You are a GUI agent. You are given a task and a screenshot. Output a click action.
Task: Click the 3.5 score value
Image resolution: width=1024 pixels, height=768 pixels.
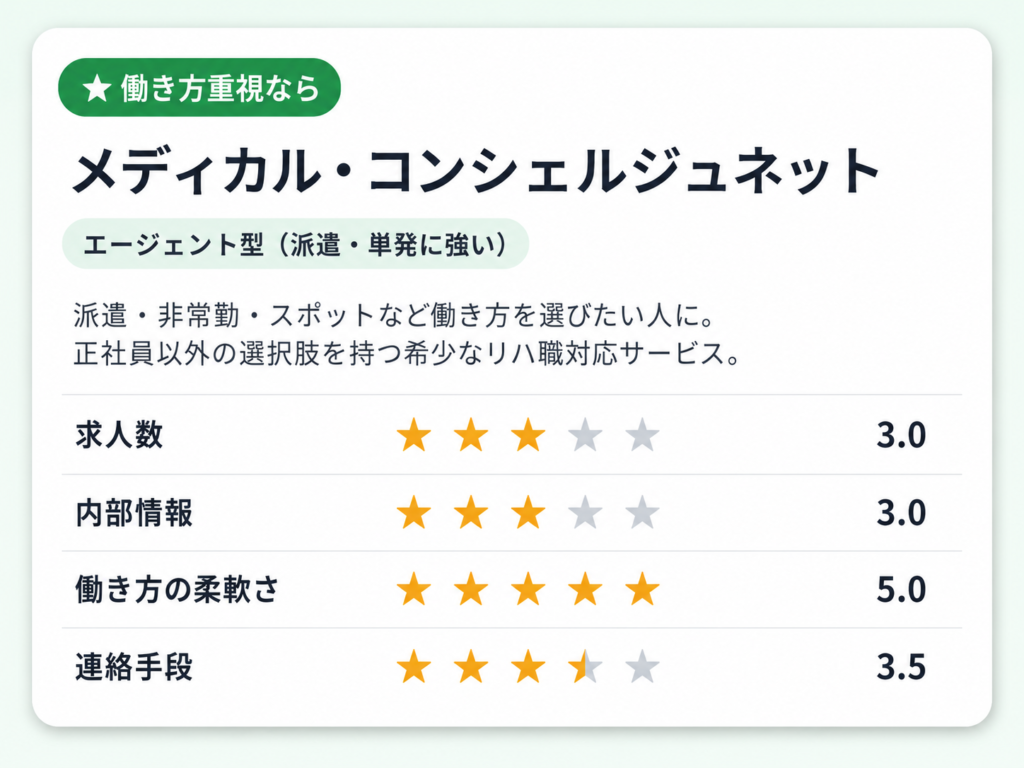coord(901,667)
